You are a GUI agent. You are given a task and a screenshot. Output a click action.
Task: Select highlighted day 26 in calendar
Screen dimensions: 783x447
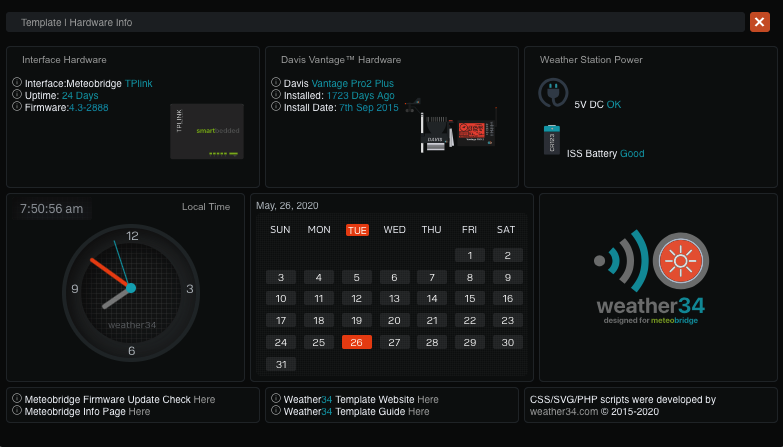[357, 342]
